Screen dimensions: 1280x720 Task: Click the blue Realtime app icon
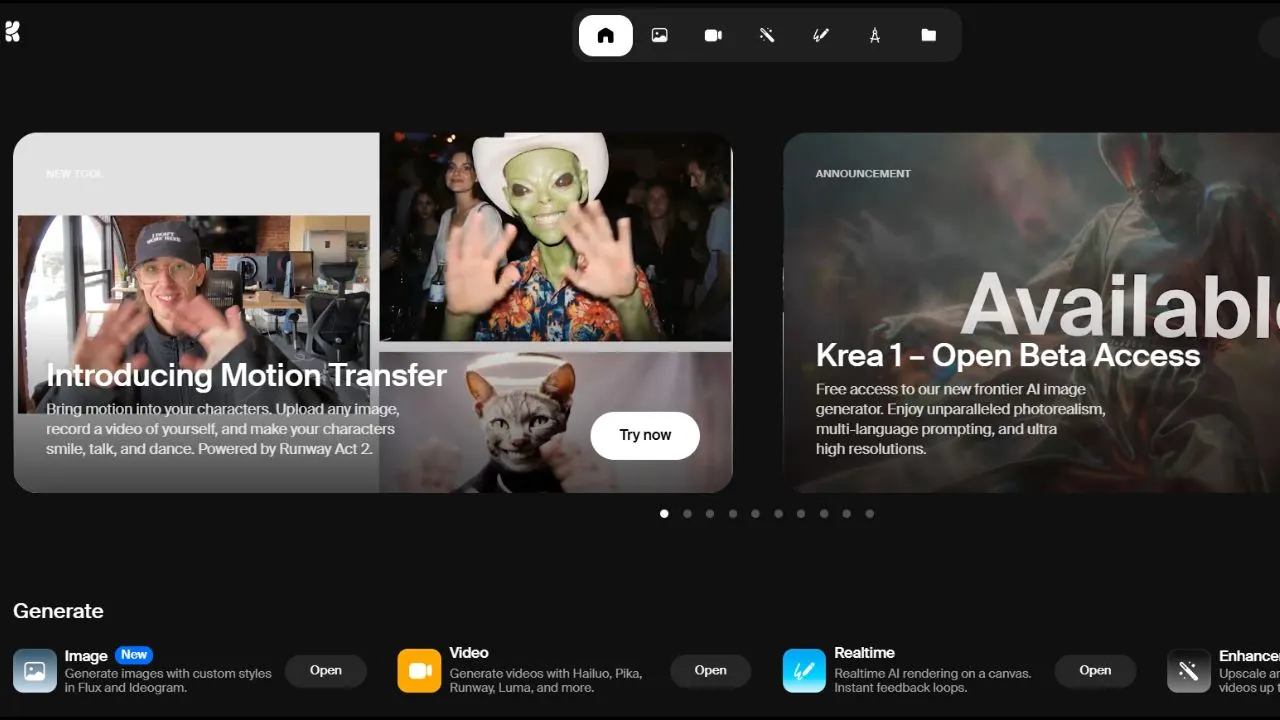click(804, 671)
